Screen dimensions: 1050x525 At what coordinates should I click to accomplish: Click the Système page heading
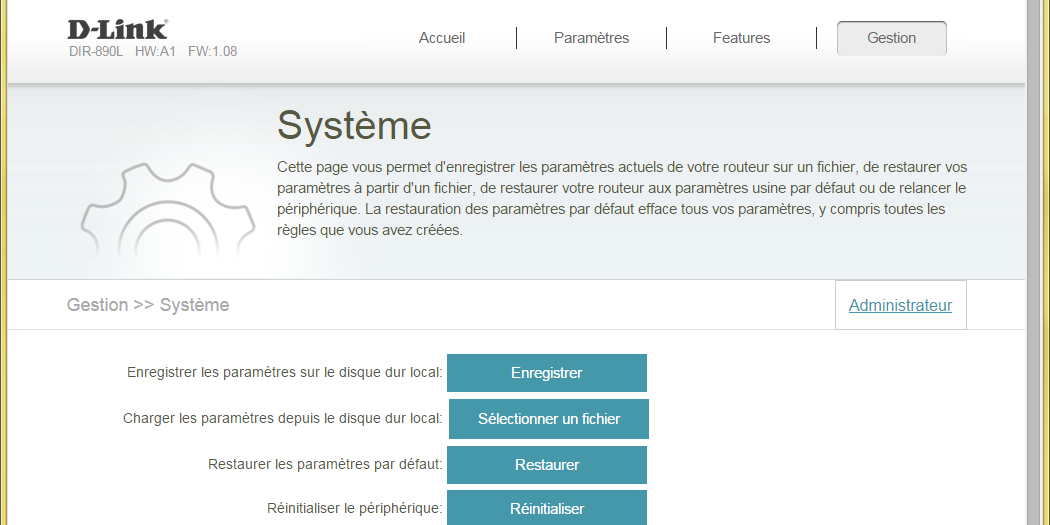pyautogui.click(x=354, y=126)
